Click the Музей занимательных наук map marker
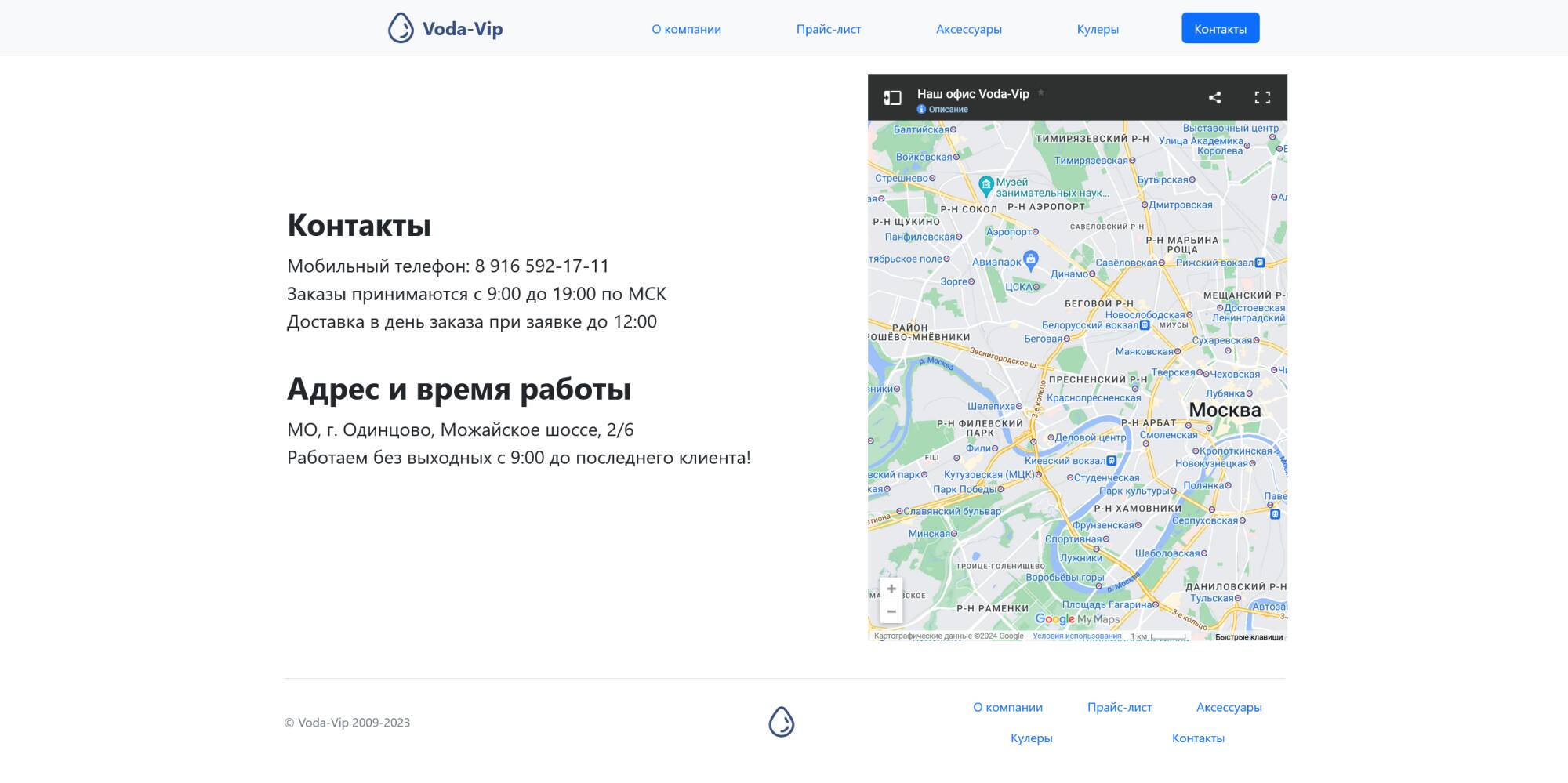The width and height of the screenshot is (1568, 783). (x=986, y=186)
